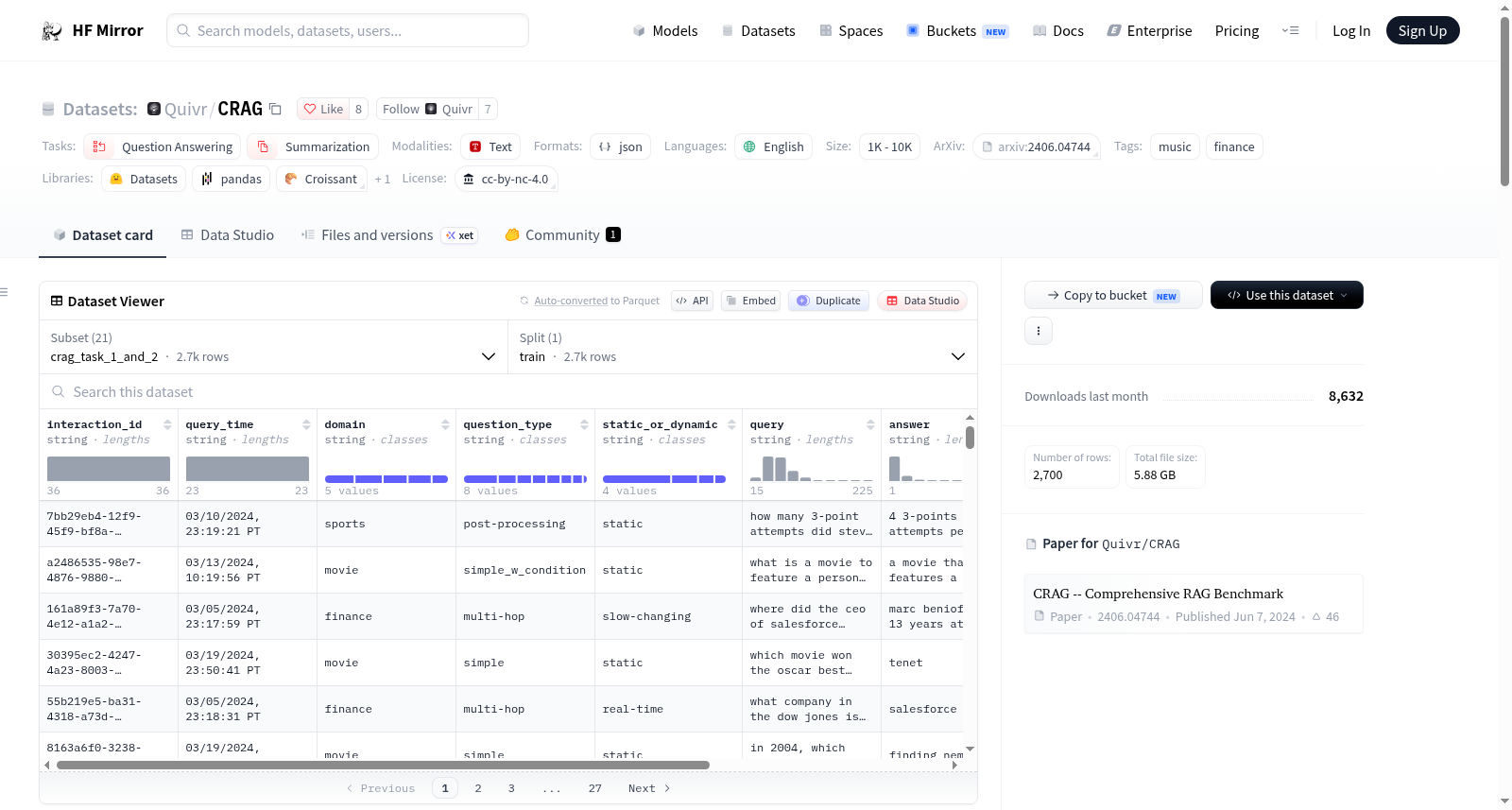Select the Croissant library tag

point(321,179)
